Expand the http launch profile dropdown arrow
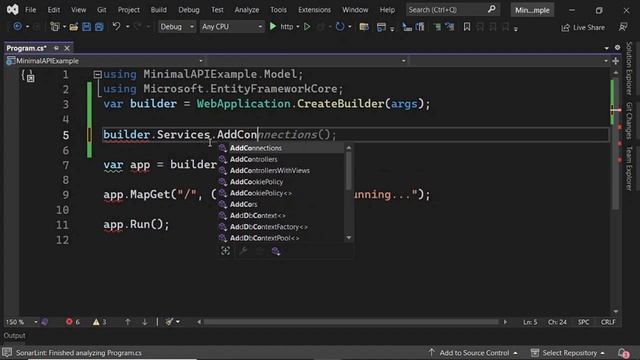 point(298,27)
